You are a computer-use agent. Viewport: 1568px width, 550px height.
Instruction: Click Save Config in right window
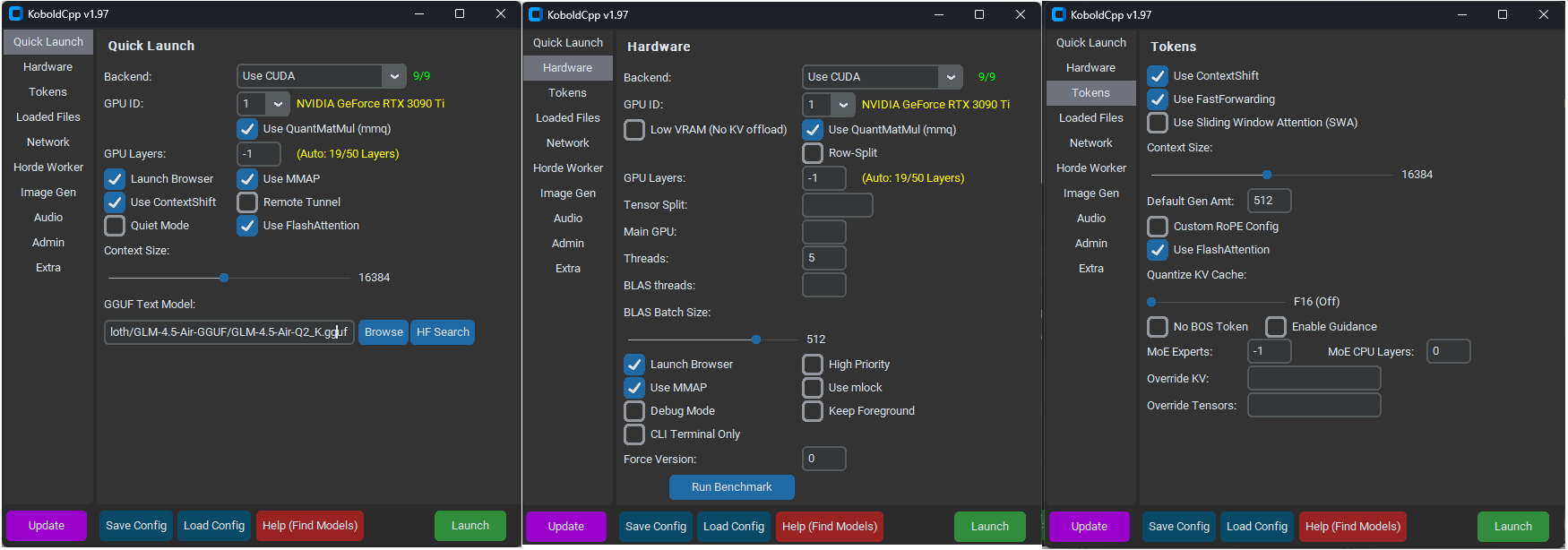(1179, 527)
